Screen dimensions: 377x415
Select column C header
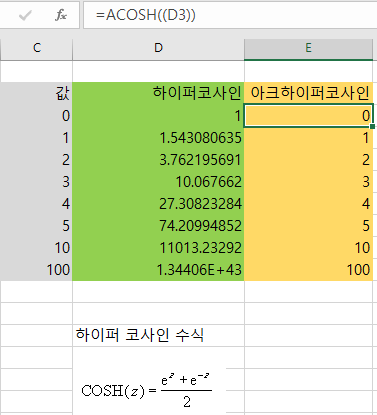(x=36, y=48)
